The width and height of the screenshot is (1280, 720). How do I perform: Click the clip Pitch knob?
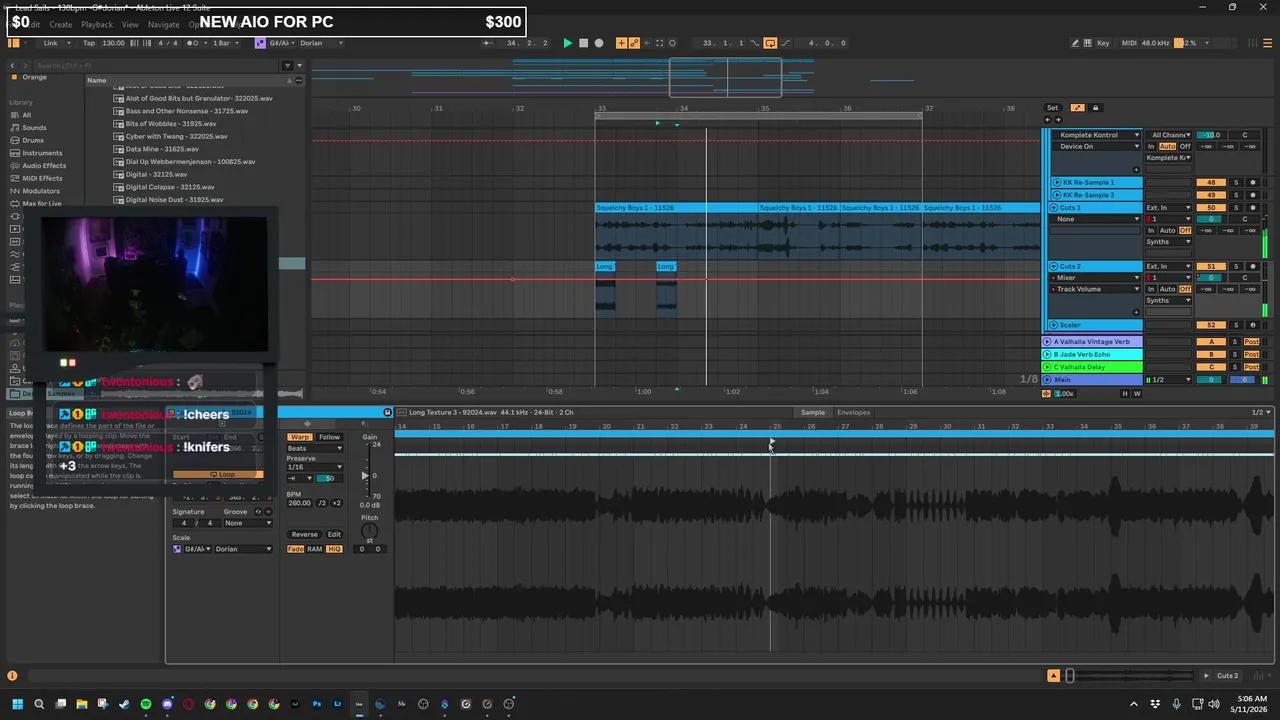369,530
